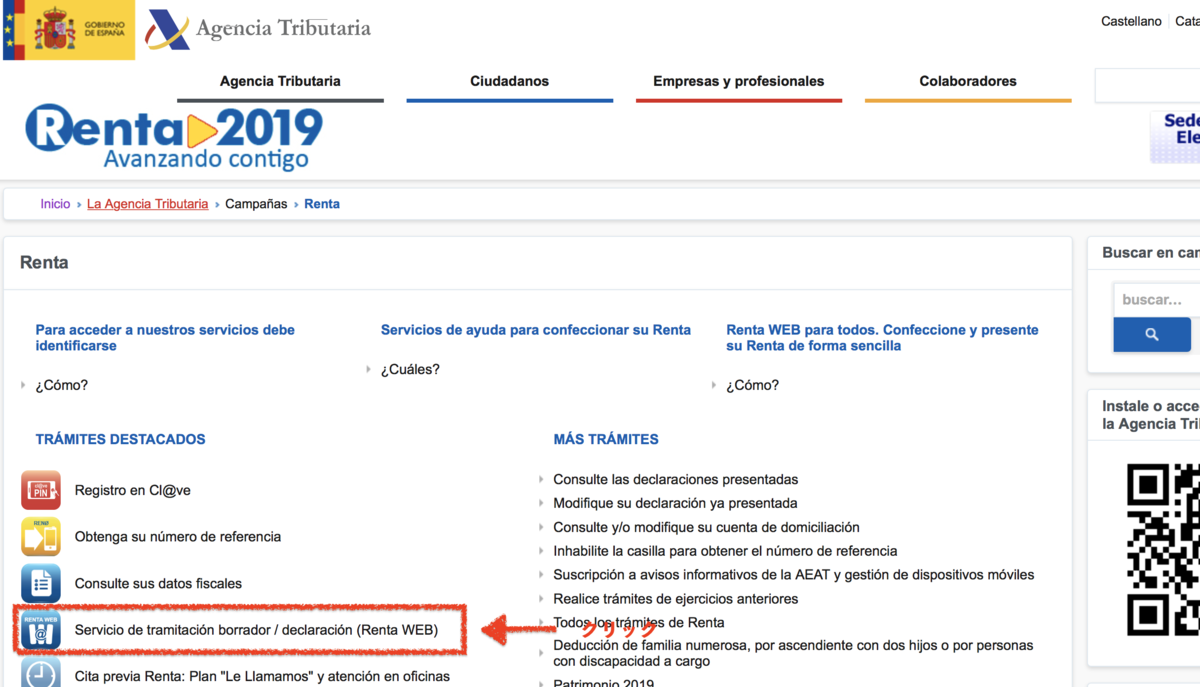Open 'Inhabilite la casilla' número de referencia link
This screenshot has width=1200, height=687.
pos(726,551)
